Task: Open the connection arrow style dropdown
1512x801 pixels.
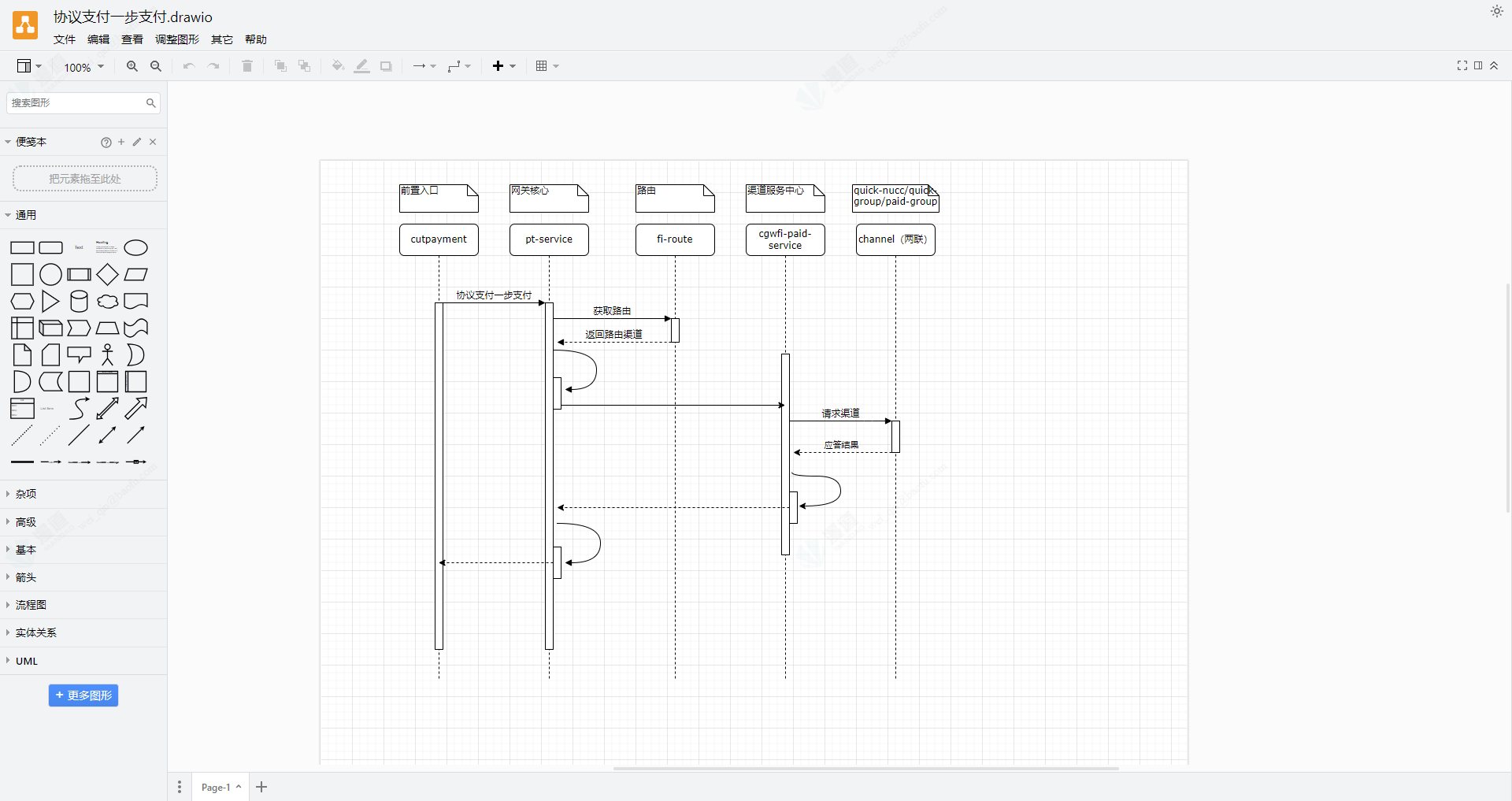Action: [x=424, y=66]
